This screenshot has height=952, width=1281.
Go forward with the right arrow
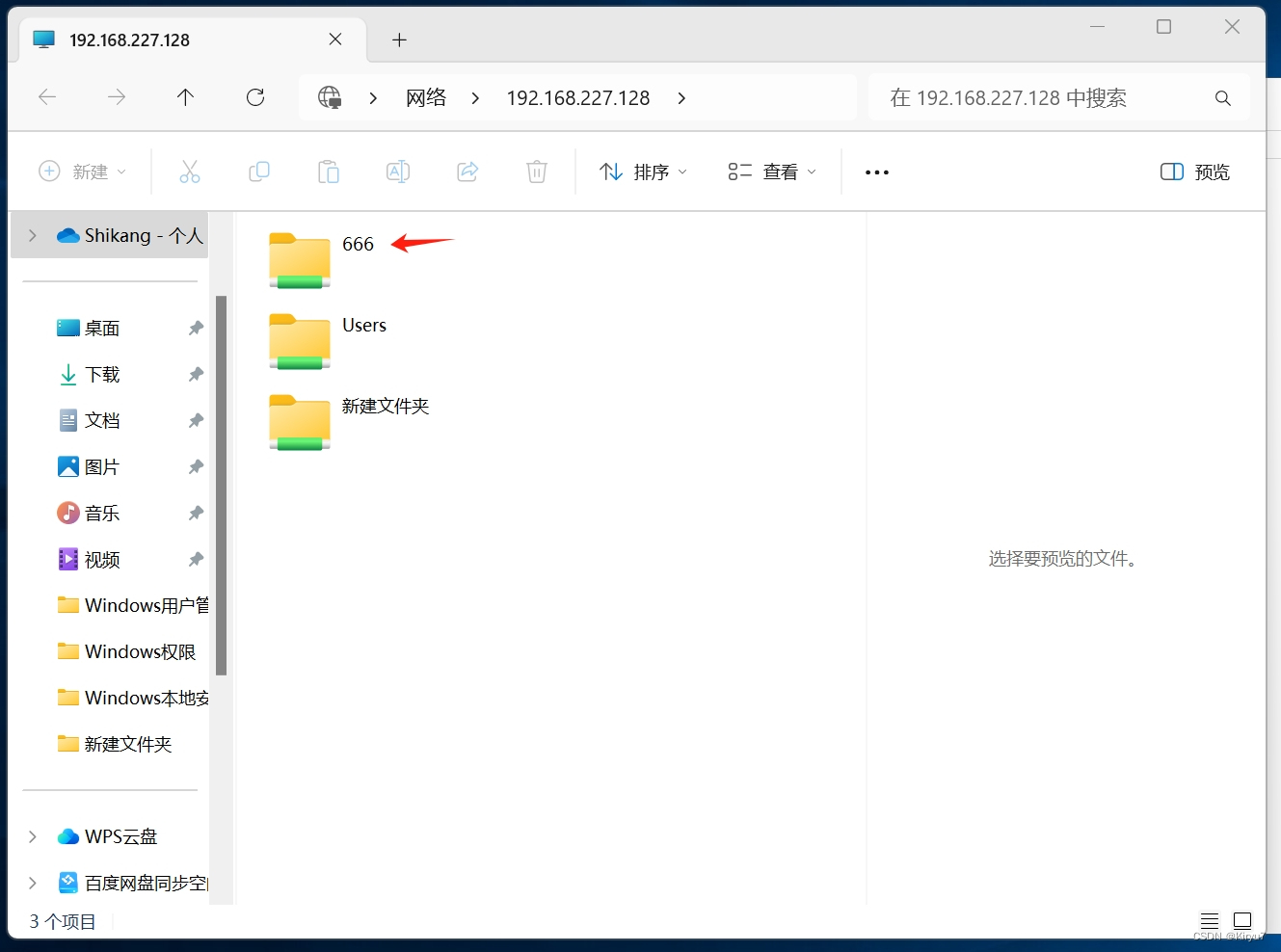(117, 97)
